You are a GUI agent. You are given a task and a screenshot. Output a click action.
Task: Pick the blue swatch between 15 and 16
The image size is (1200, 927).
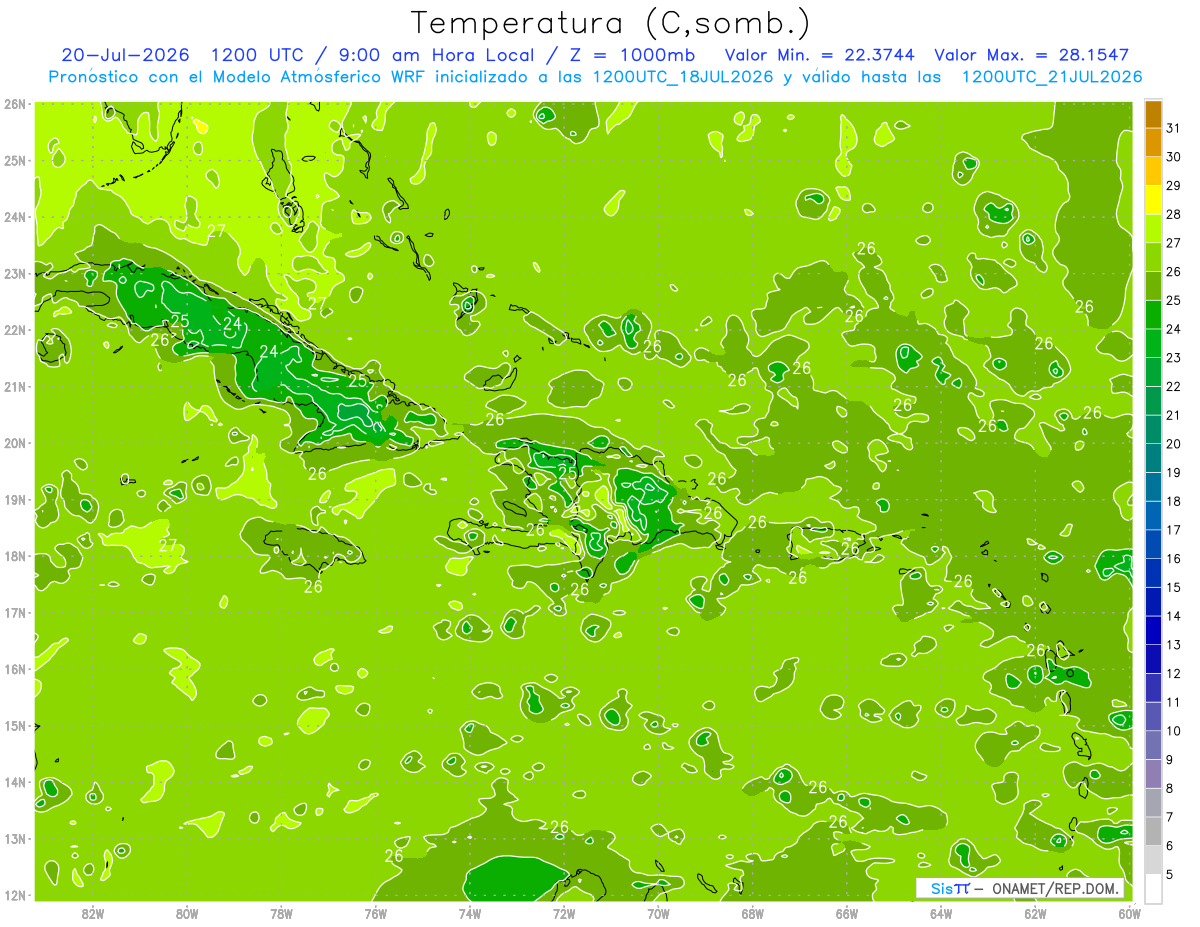(x=1153, y=572)
